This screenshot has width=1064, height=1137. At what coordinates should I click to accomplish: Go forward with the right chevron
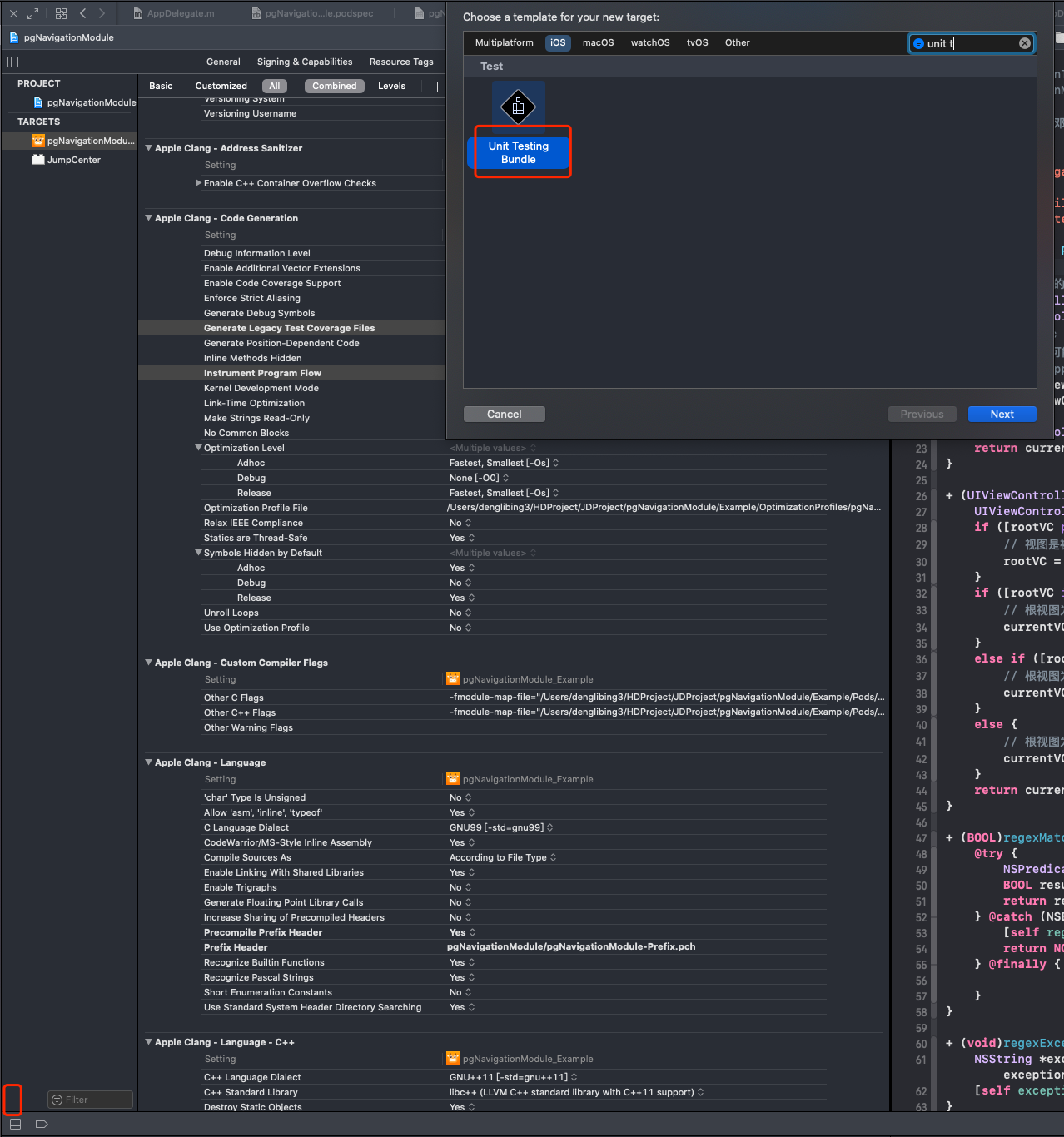[102, 13]
